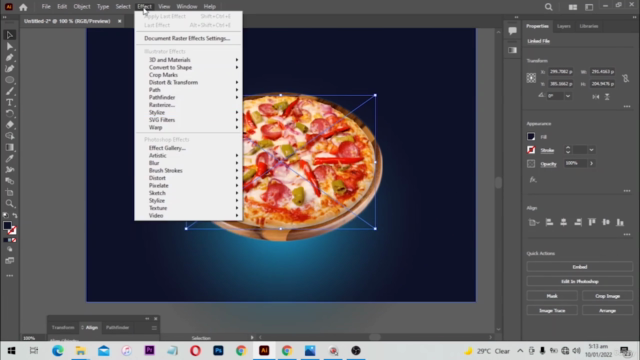Click the stroke weight stepper arrows
Image resolution: width=640 pixels, height=360 pixels.
click(568, 150)
